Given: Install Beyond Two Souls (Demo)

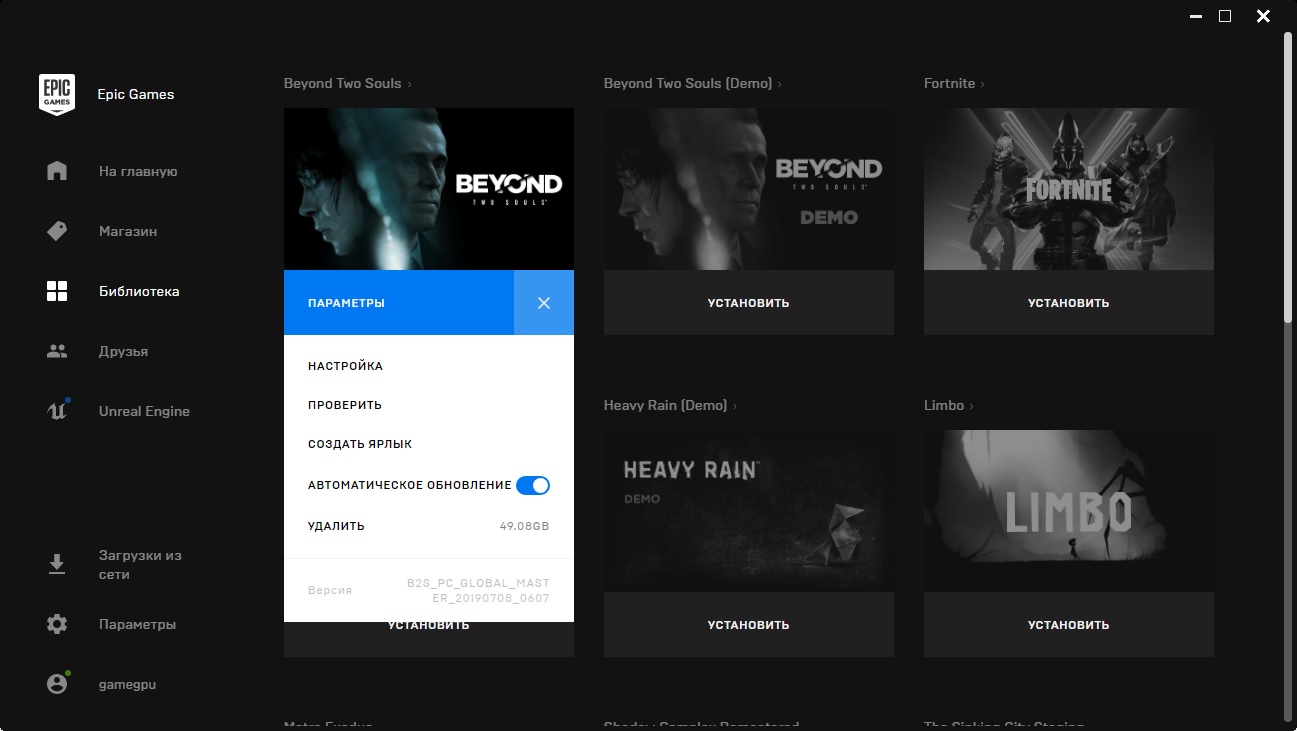Looking at the screenshot, I should [x=749, y=302].
